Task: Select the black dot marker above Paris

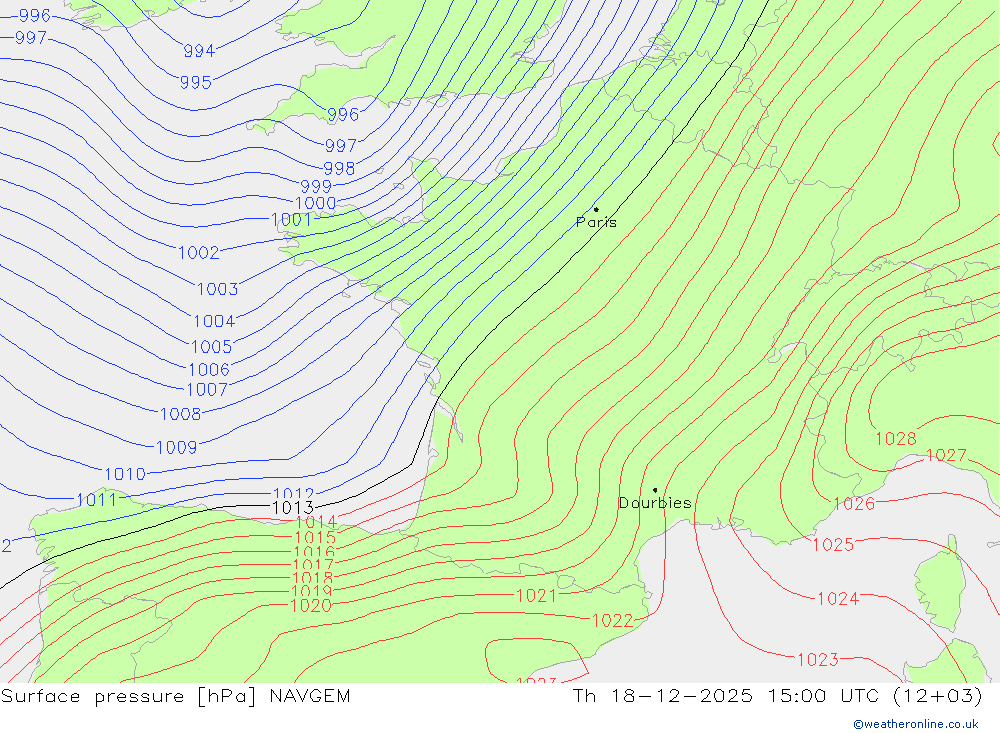Action: [x=596, y=209]
